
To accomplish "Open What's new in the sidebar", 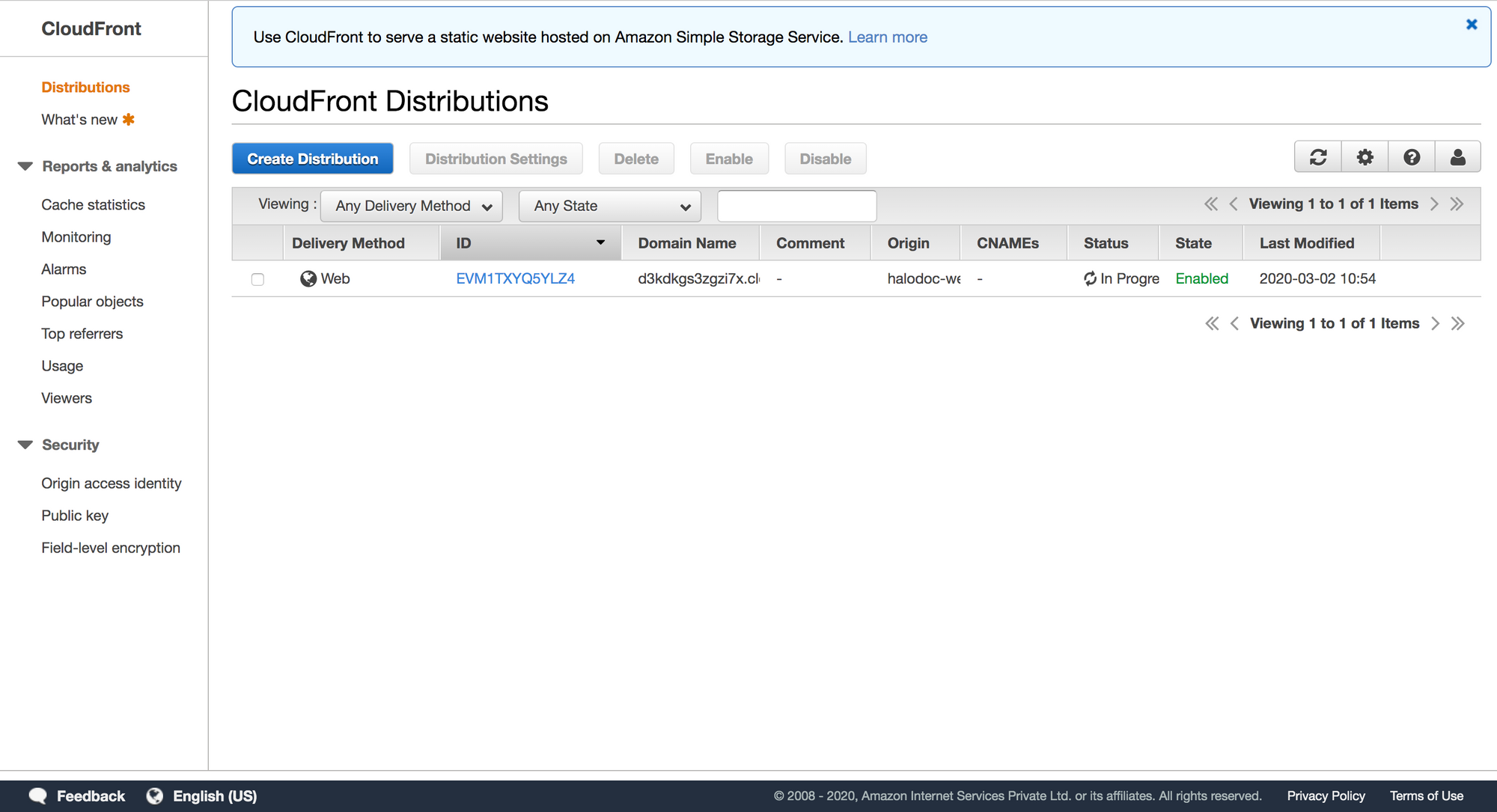I will coord(79,120).
